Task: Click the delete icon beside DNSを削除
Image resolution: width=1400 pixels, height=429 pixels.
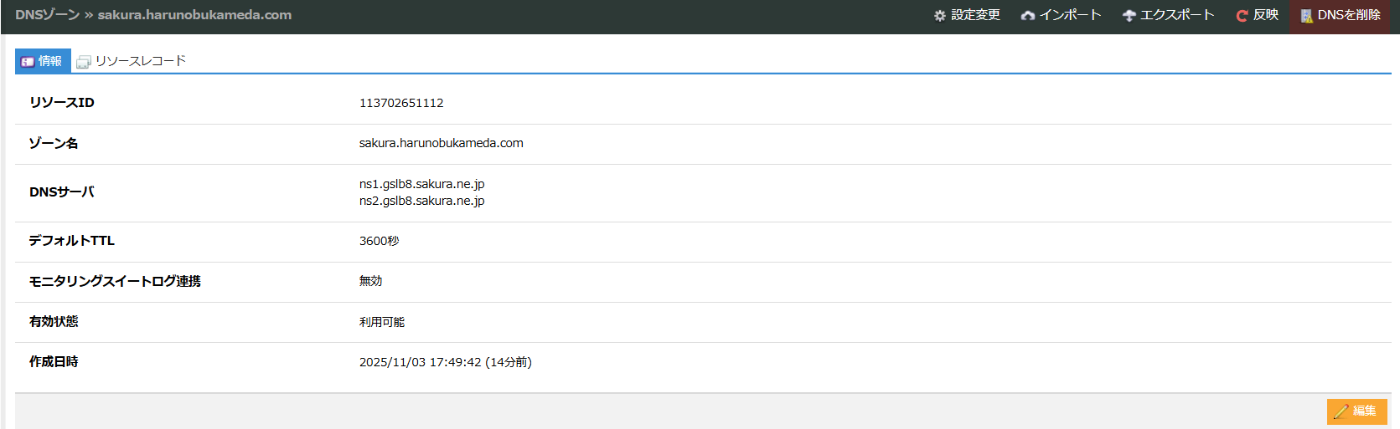Action: pyautogui.click(x=1306, y=16)
